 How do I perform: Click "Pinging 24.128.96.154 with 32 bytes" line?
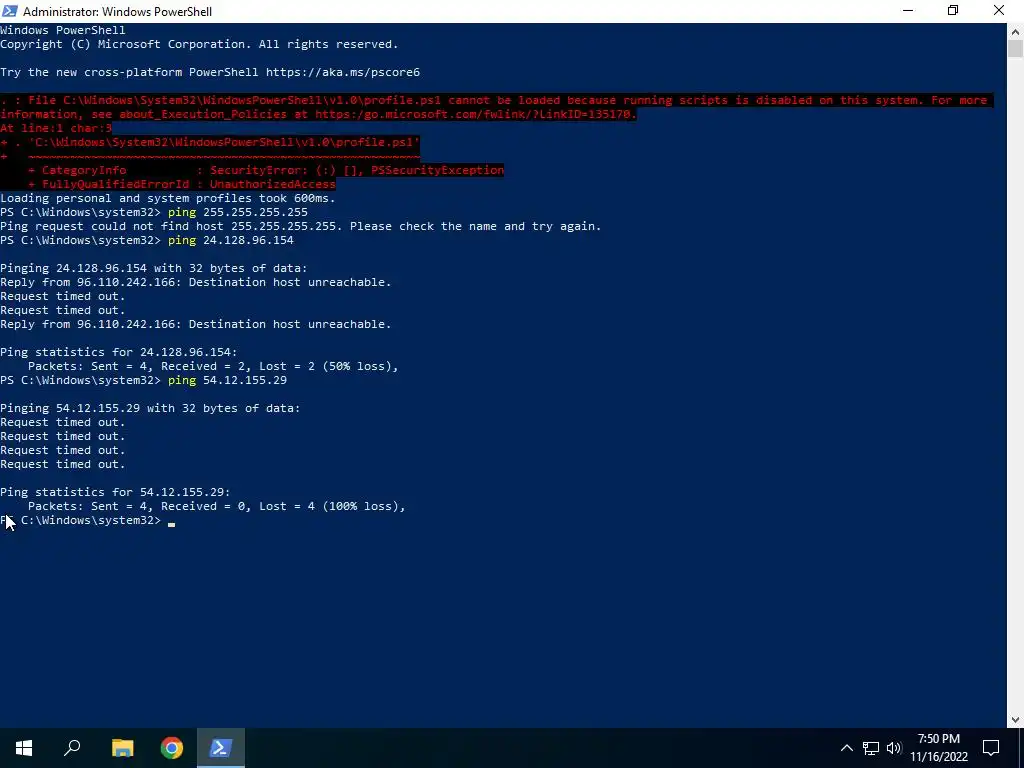[x=153, y=268]
